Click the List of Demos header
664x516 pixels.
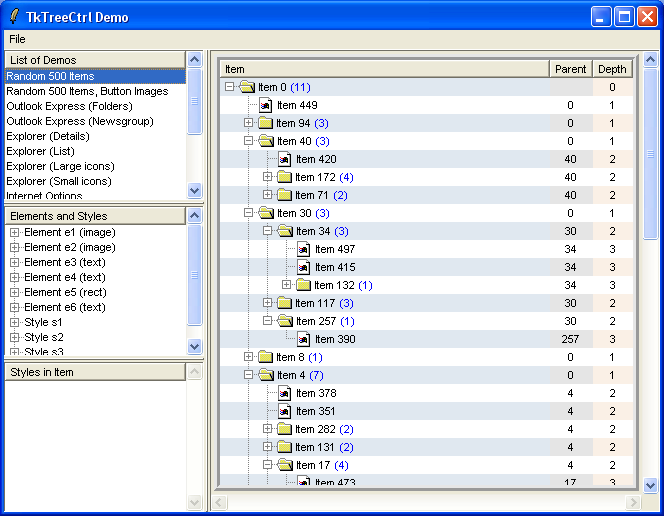click(x=95, y=60)
